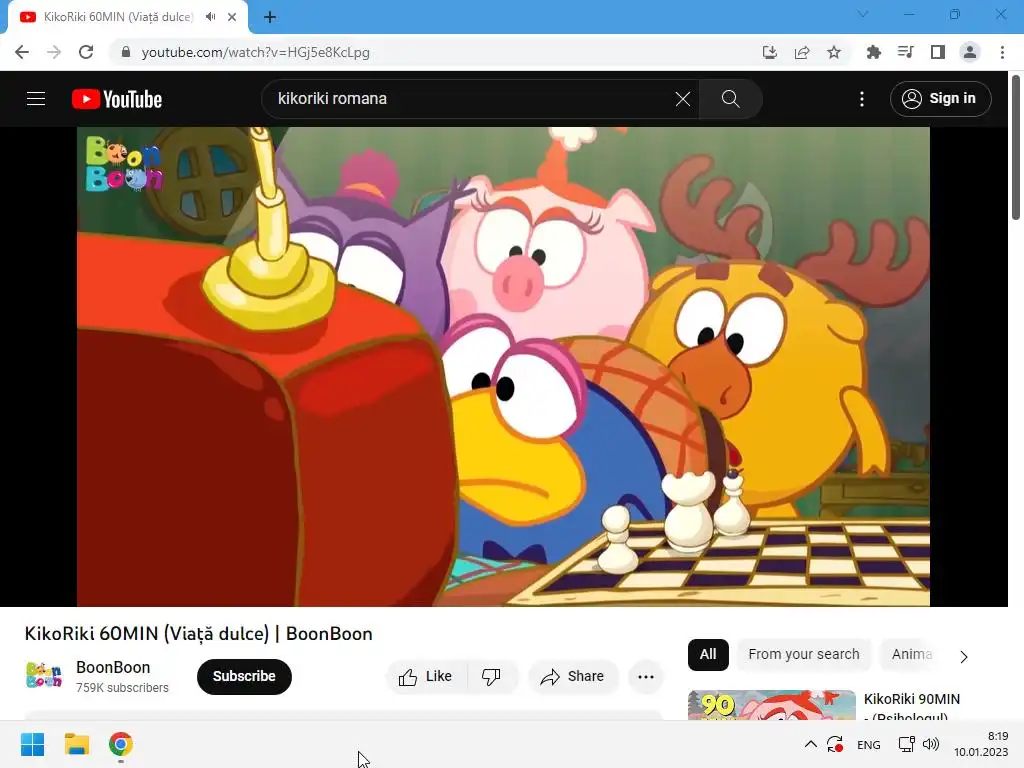
Task: Open more actions ellipsis under video
Action: click(x=646, y=677)
